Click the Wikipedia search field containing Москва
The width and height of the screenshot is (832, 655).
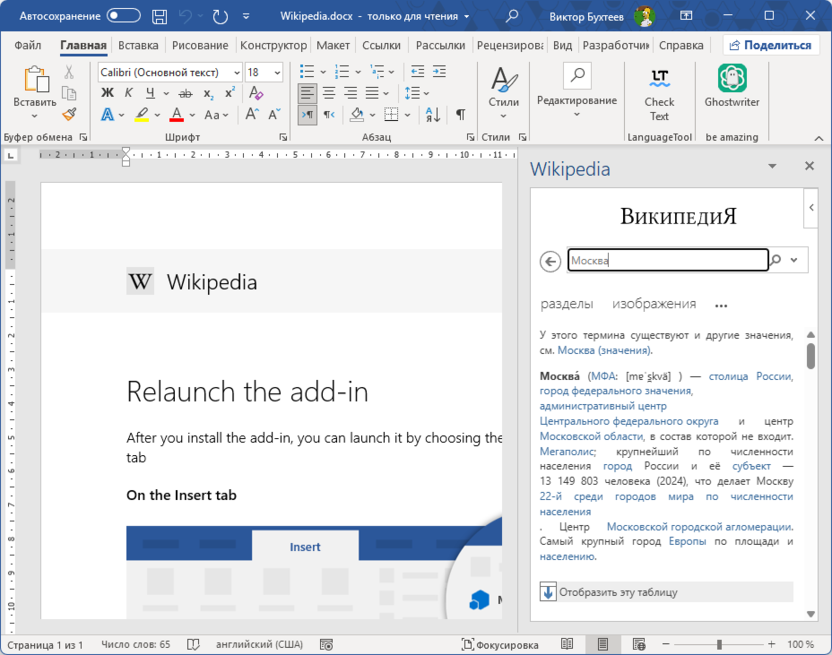[x=667, y=260]
